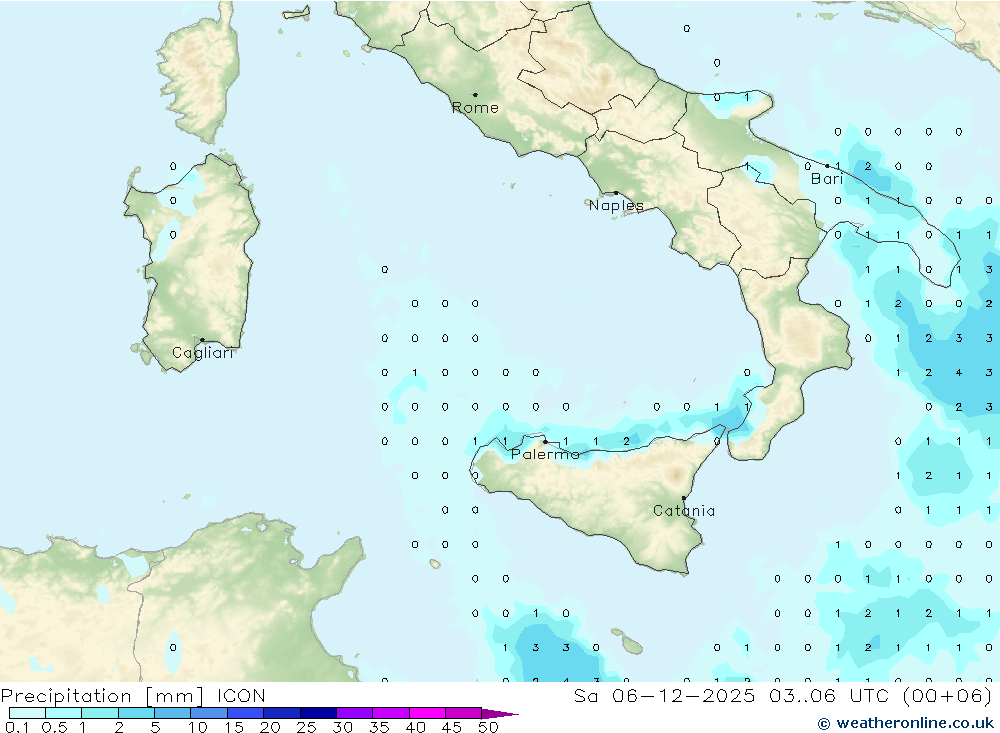Image resolution: width=1000 pixels, height=733 pixels.
Task: Click the Cagliari location dot on map
Action: [202, 340]
